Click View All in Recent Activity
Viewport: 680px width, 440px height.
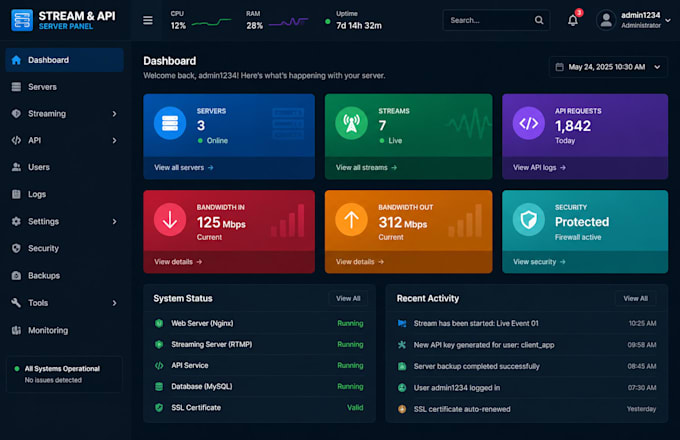[635, 299]
